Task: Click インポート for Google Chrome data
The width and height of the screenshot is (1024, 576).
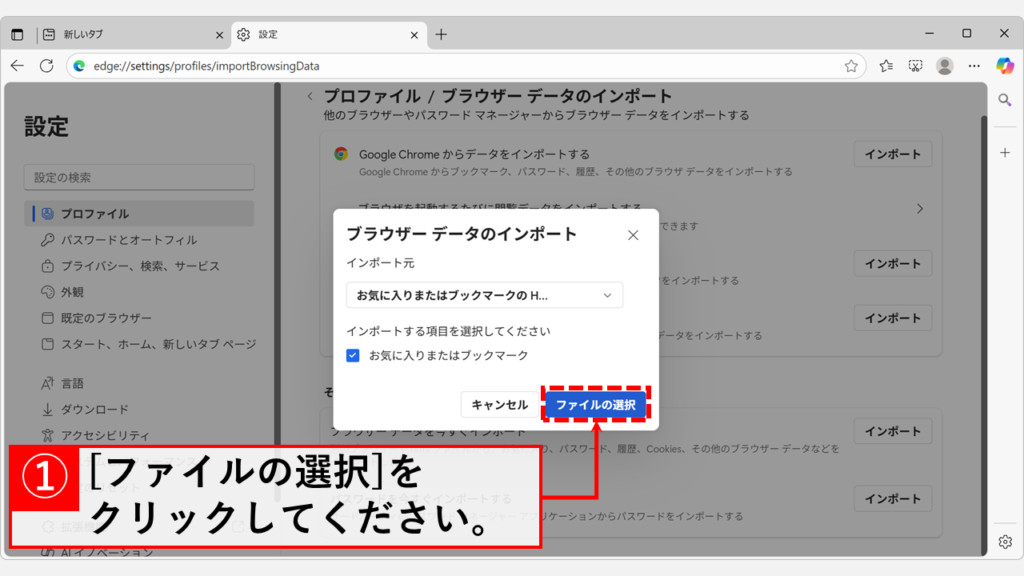Action: point(893,154)
